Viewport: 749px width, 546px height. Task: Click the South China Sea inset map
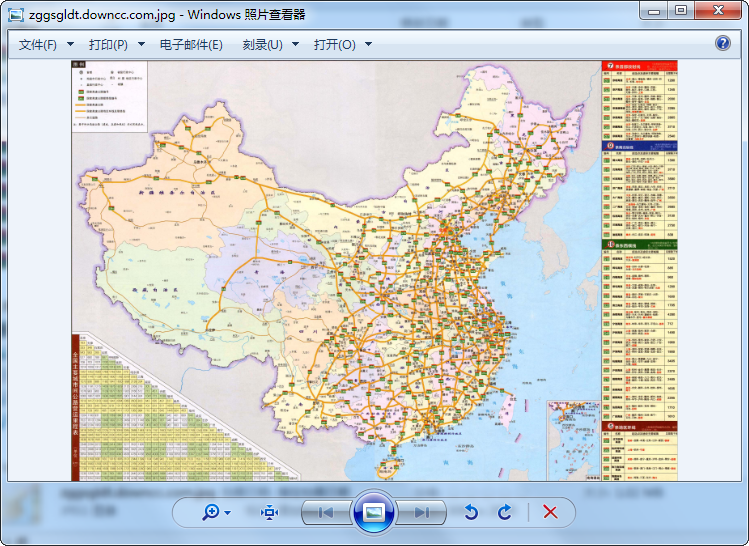tap(574, 438)
